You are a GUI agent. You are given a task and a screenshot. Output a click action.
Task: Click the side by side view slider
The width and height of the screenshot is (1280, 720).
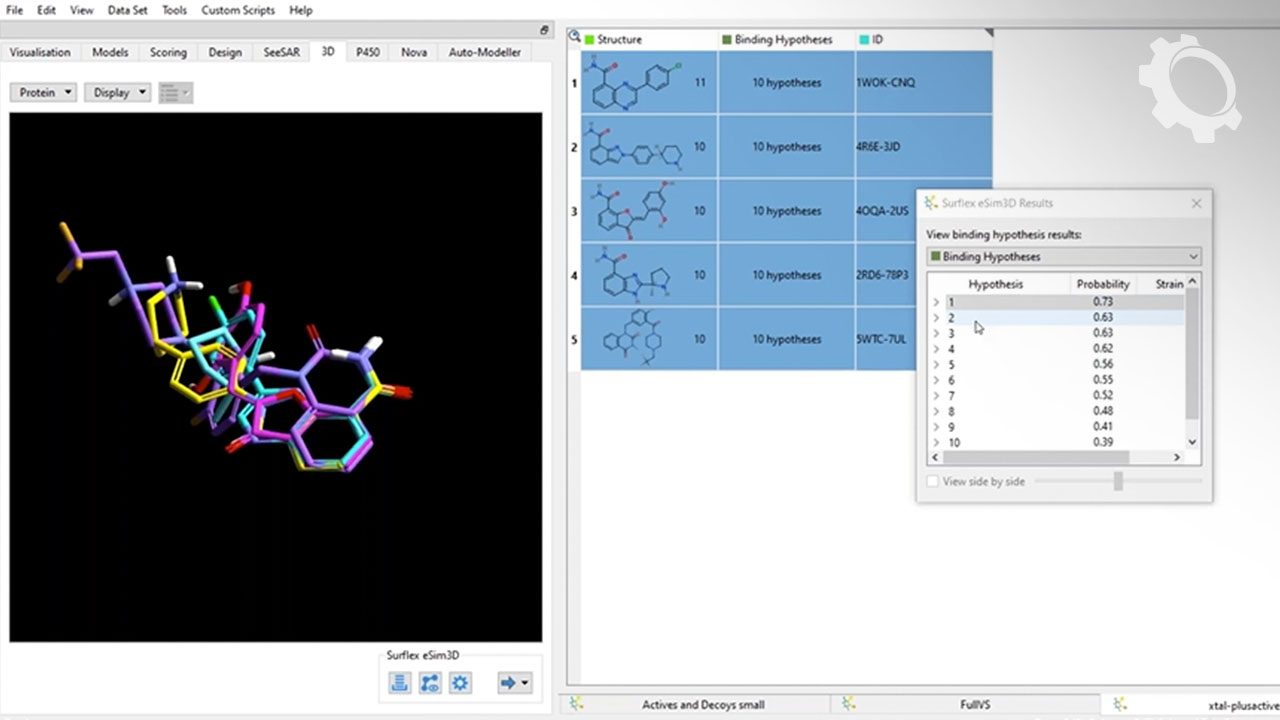(x=1118, y=481)
